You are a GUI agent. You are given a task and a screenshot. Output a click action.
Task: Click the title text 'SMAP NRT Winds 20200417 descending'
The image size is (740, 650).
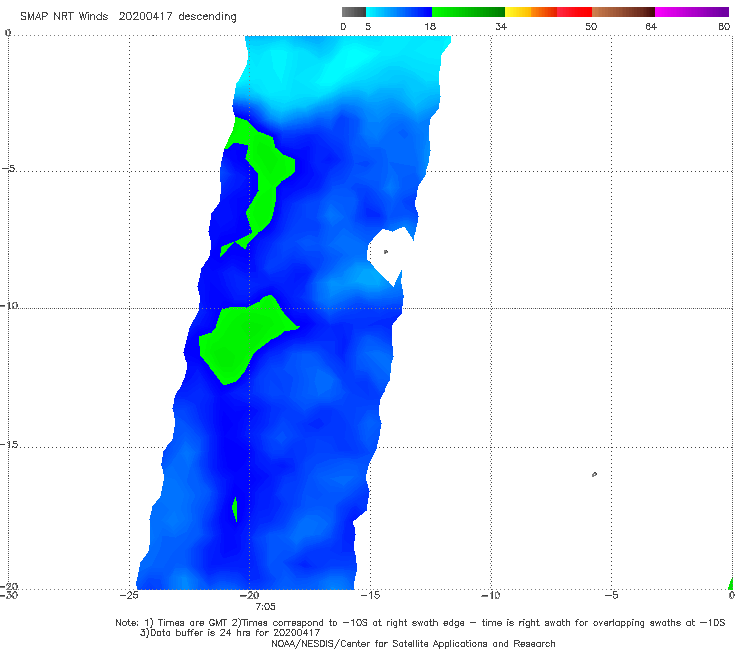click(128, 16)
